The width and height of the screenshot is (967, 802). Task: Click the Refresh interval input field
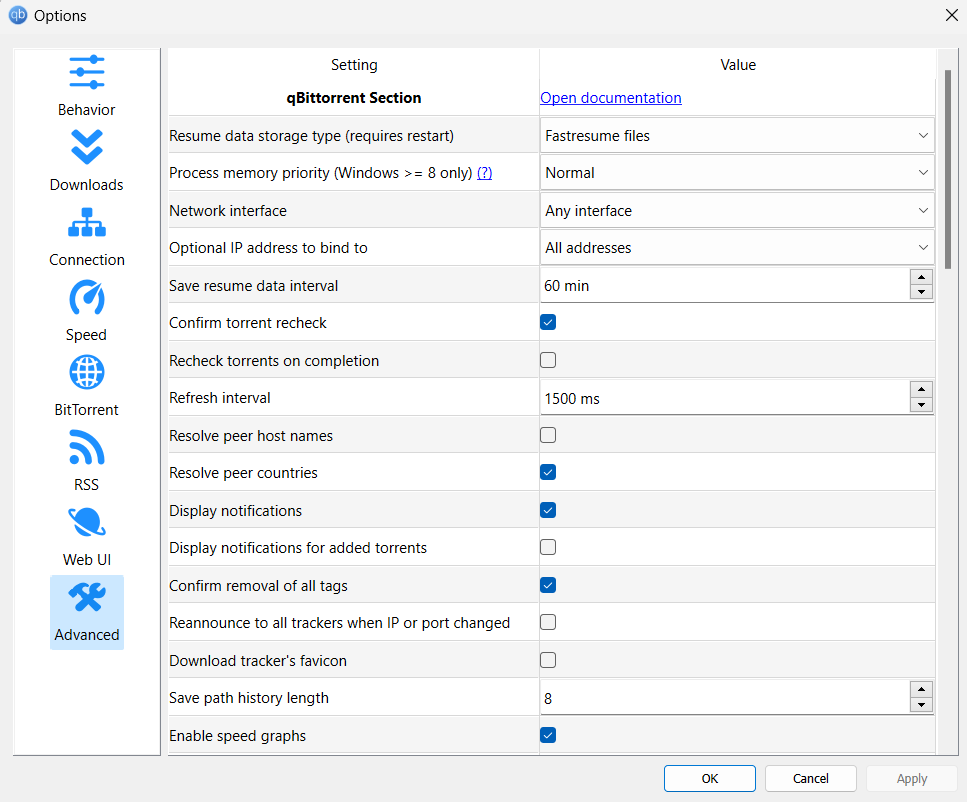pyautogui.click(x=700, y=397)
